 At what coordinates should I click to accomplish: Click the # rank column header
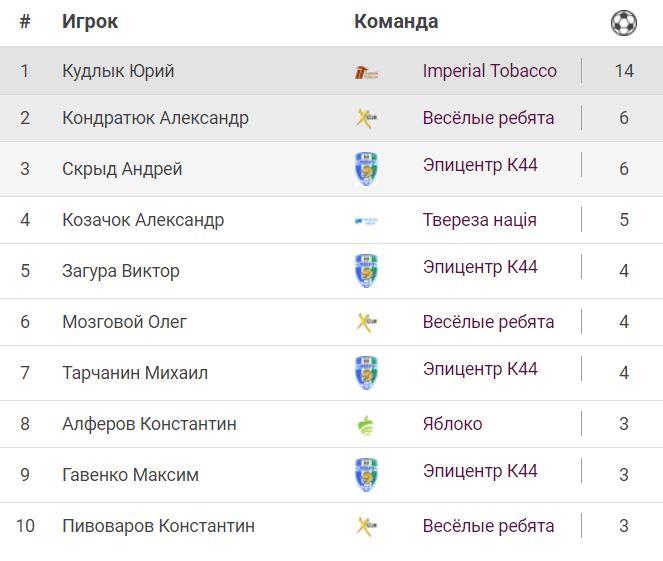point(25,22)
